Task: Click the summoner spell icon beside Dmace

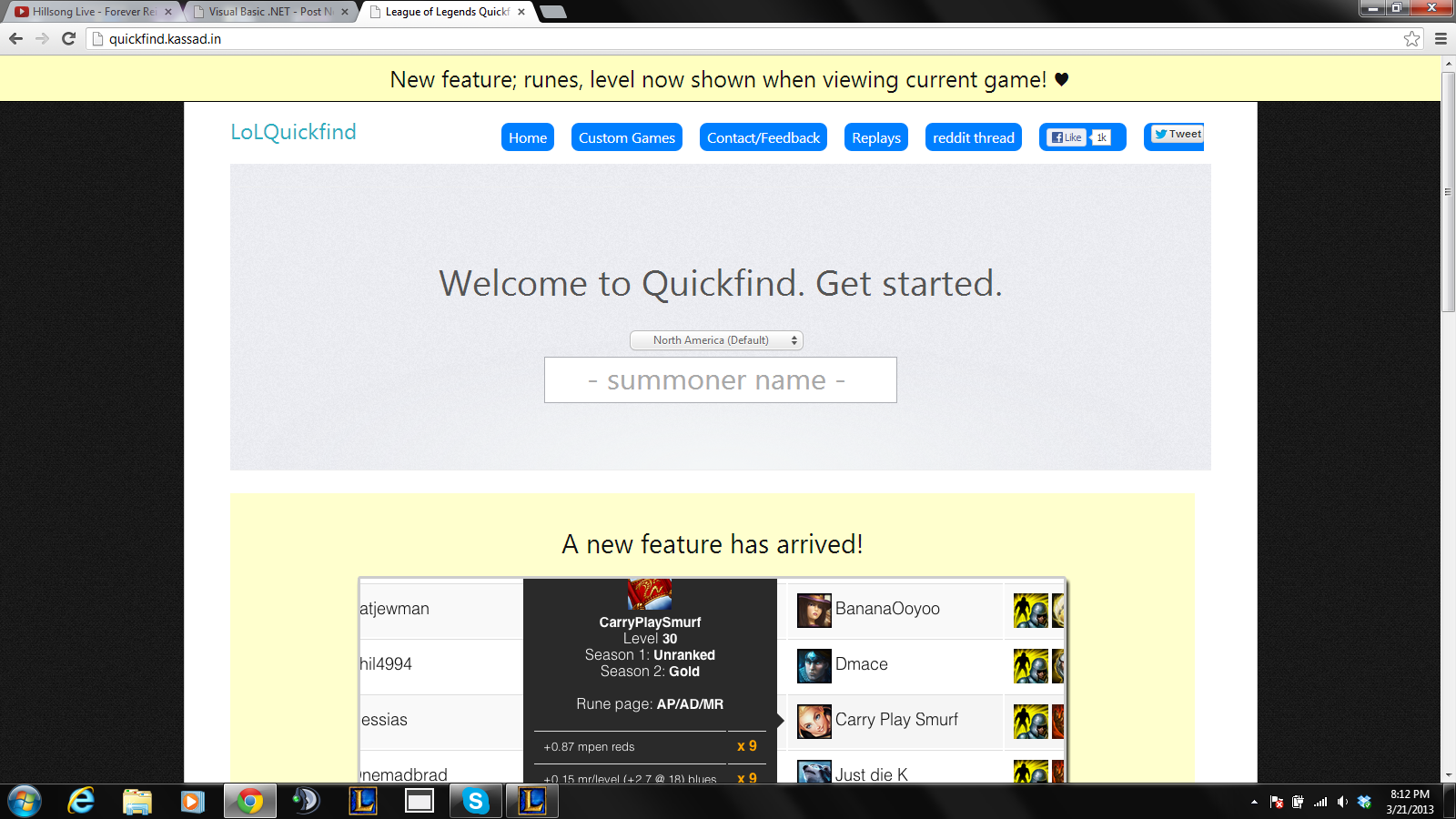Action: point(1031,666)
